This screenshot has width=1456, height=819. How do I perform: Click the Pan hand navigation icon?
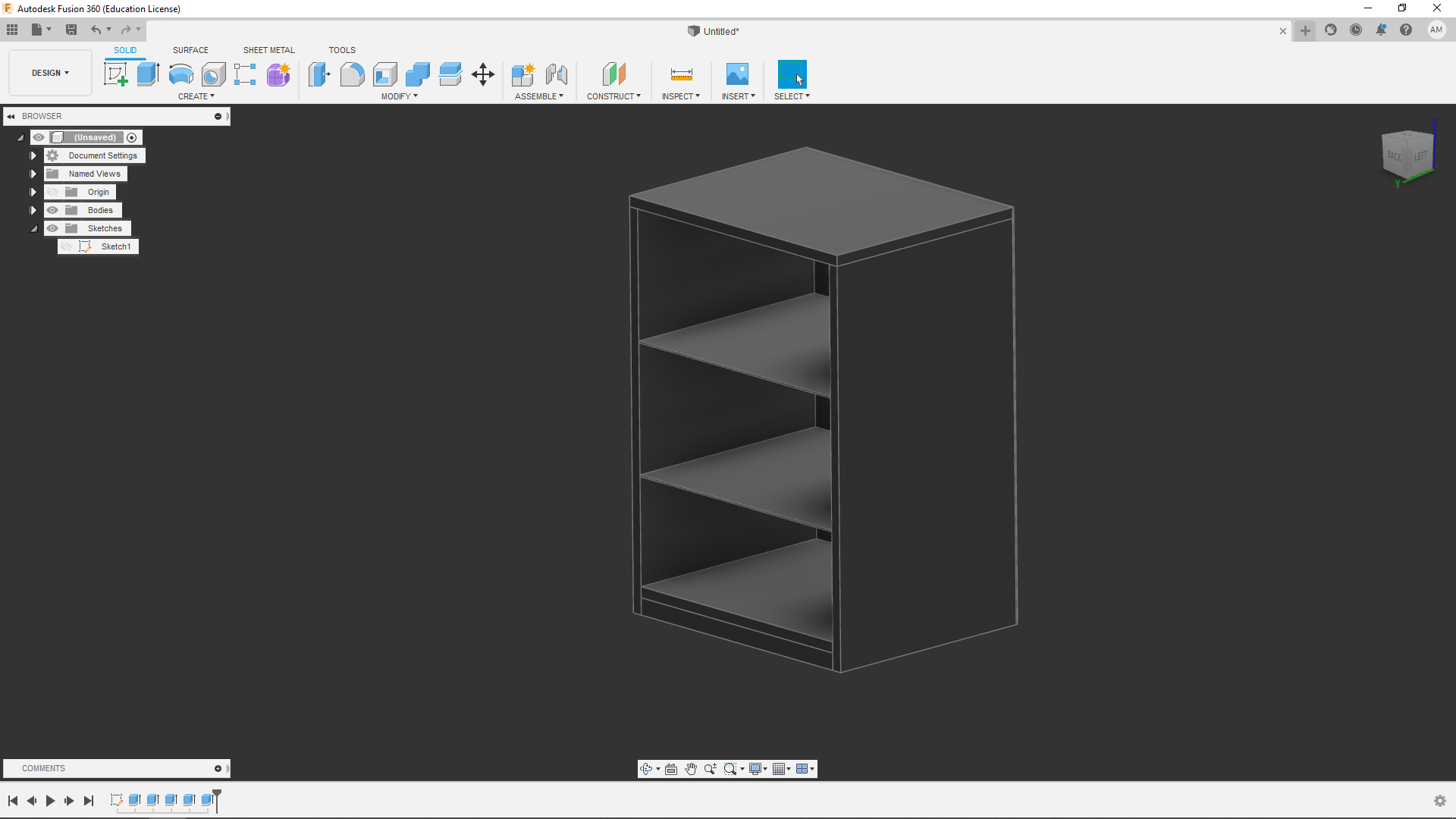click(x=691, y=769)
